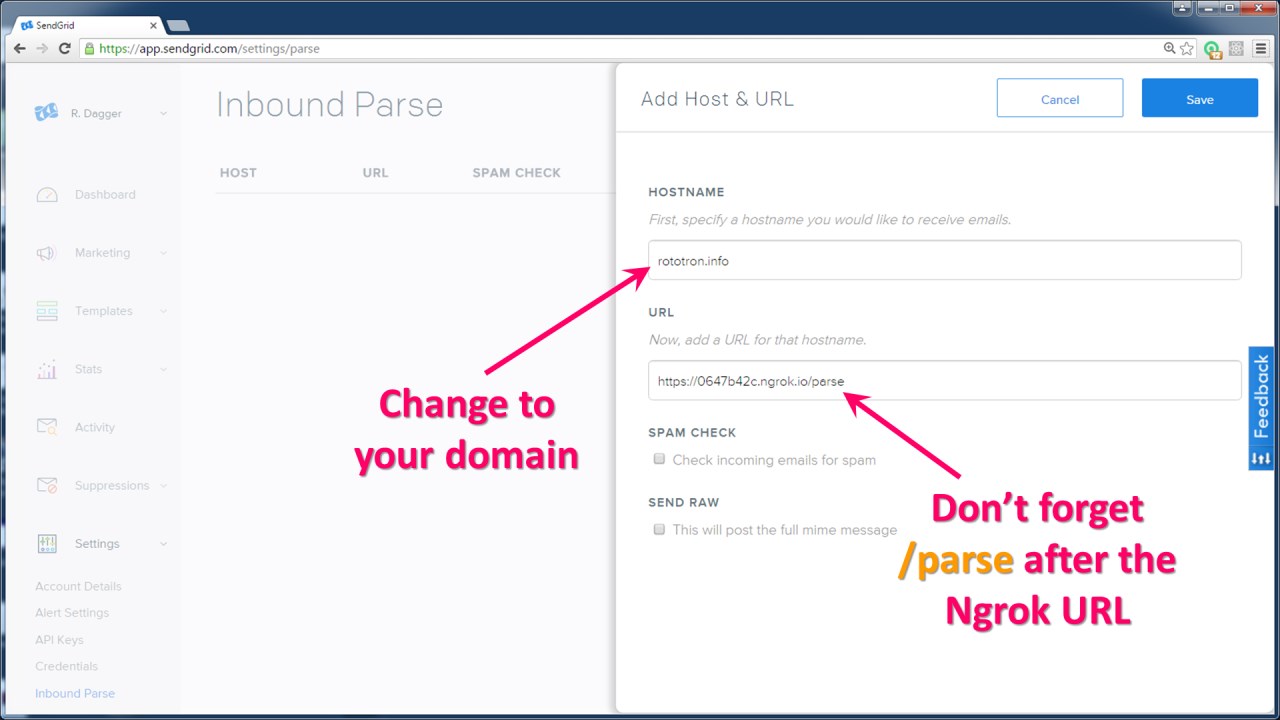Click the icon below the Feedback tab
This screenshot has height=720, width=1280.
coord(1261,457)
